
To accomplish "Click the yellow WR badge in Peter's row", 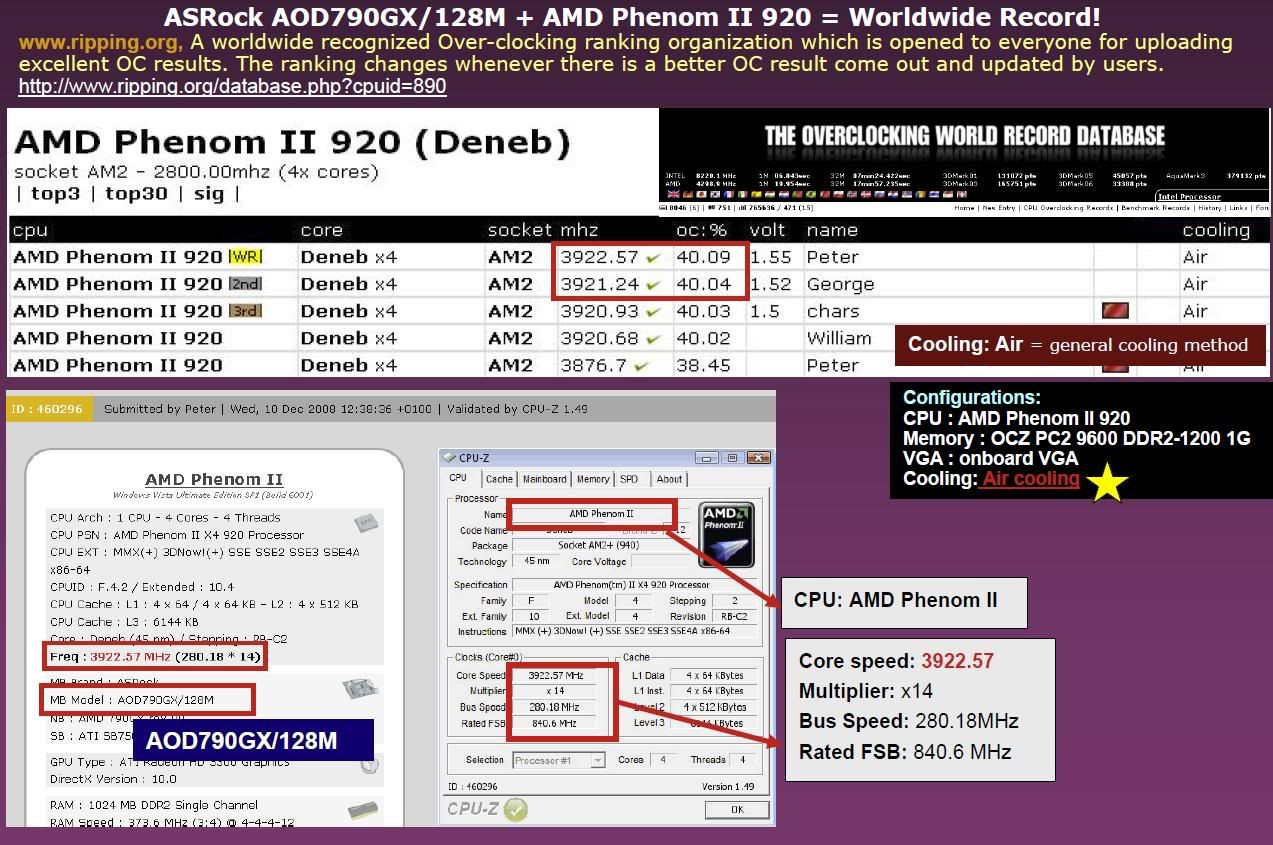I will point(246,257).
